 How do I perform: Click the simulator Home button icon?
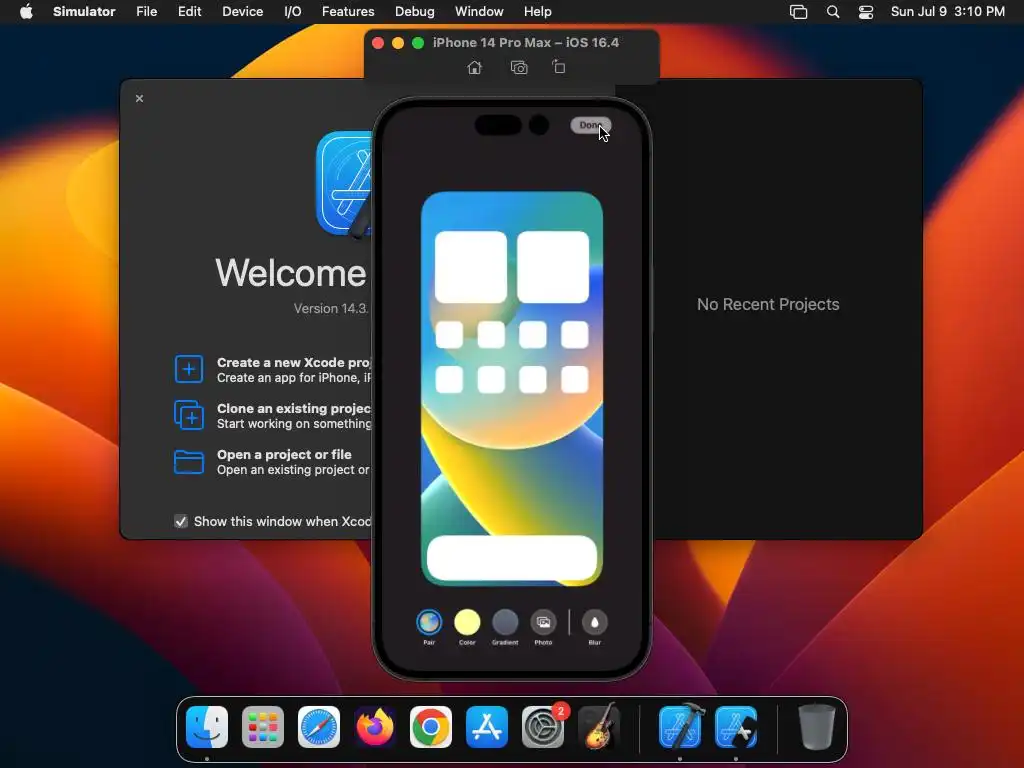[475, 67]
